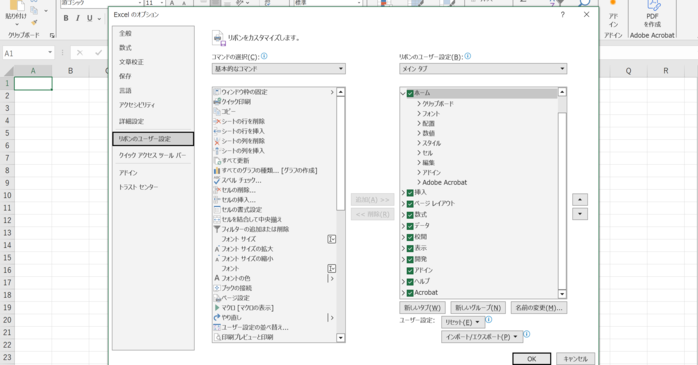698x365 pixels.
Task: Click the OK button
Action: click(532, 359)
